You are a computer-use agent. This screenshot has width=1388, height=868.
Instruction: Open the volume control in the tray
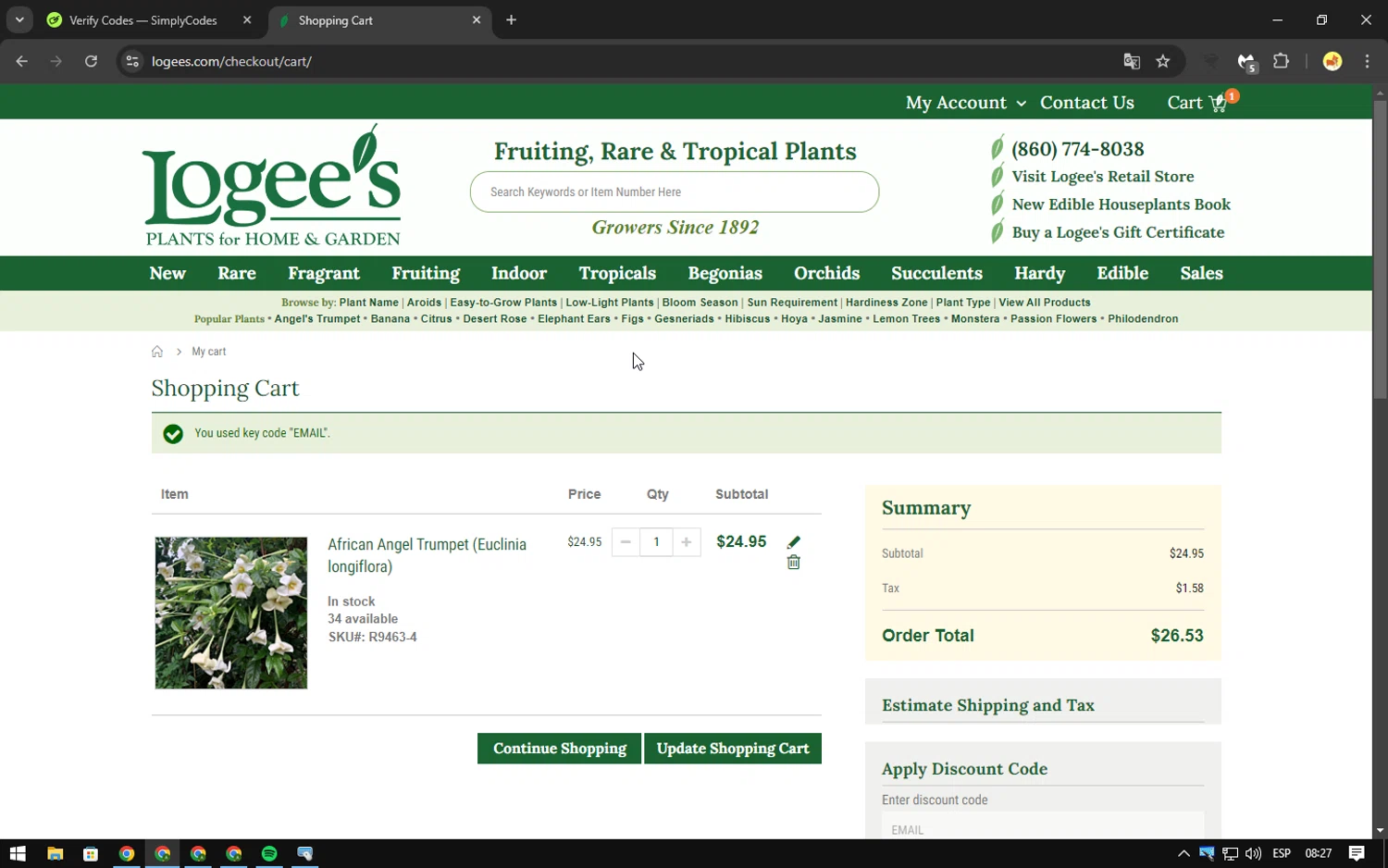1253,853
